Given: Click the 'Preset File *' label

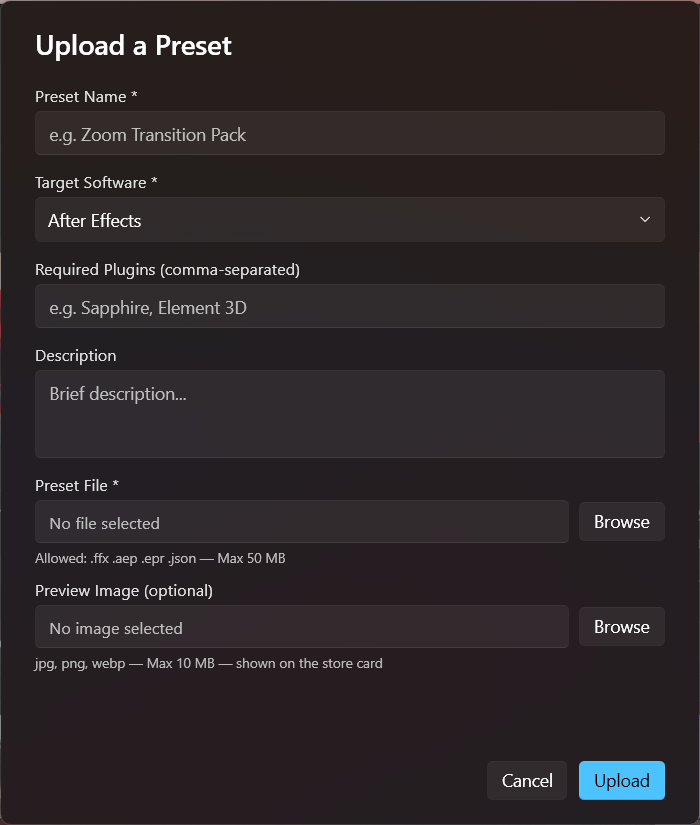Looking at the screenshot, I should point(77,486).
